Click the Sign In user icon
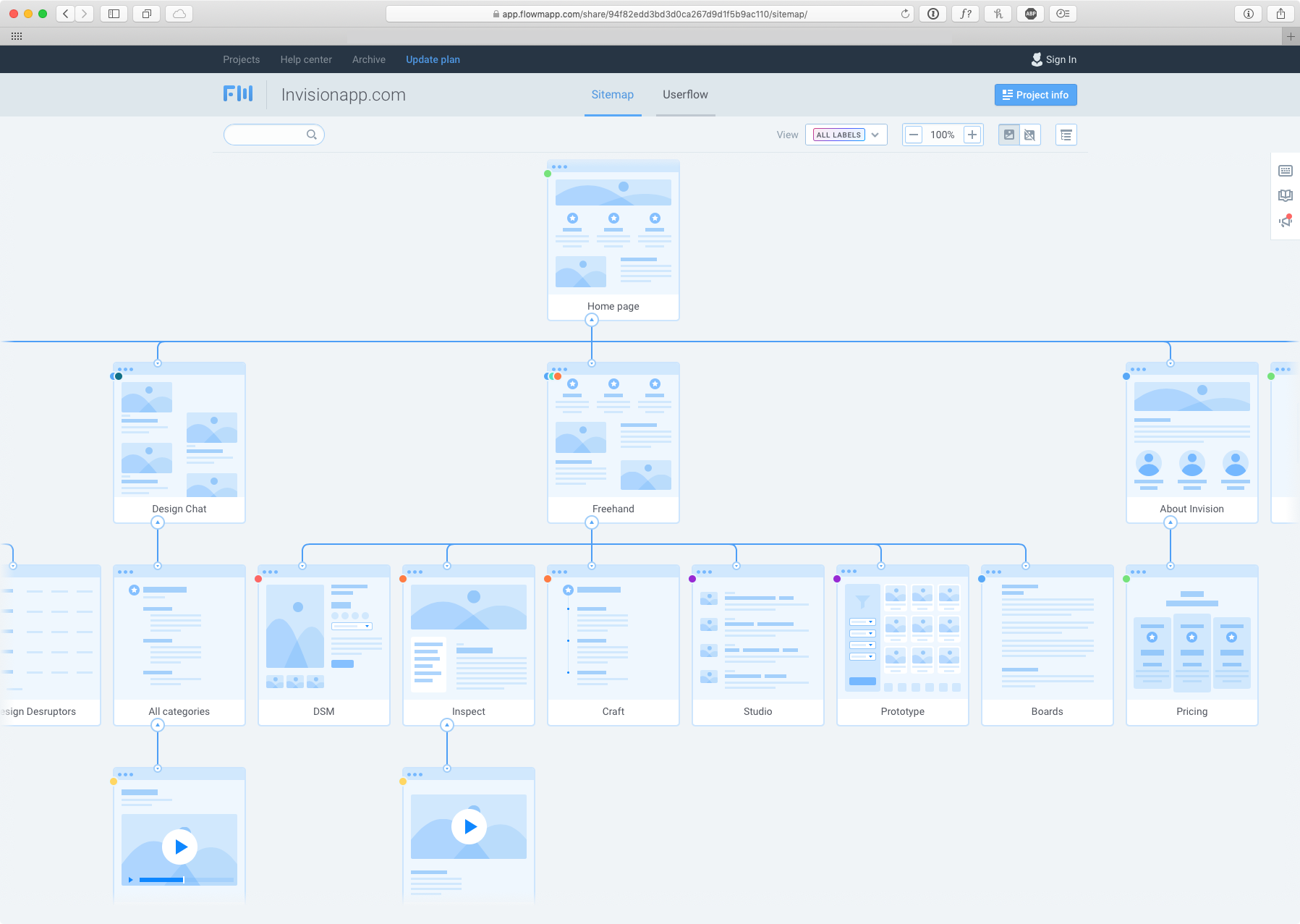Viewport: 1300px width, 924px height. point(1037,59)
